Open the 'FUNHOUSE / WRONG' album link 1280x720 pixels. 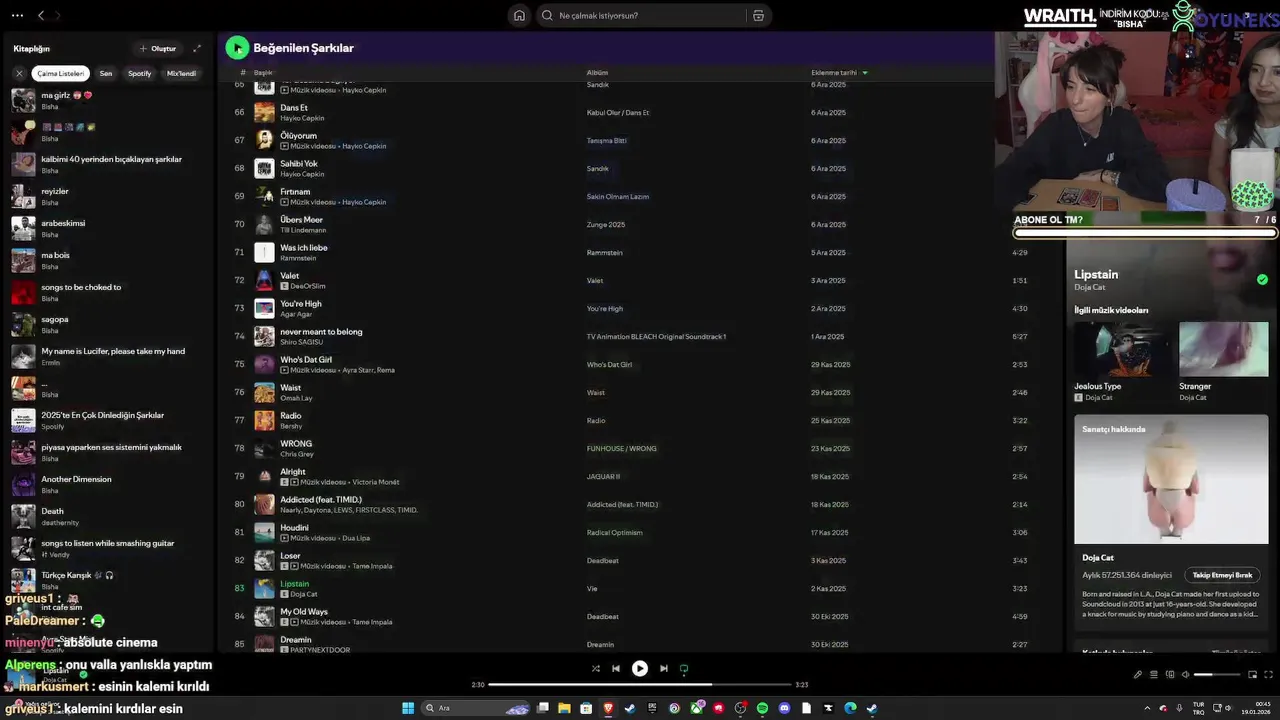(621, 448)
